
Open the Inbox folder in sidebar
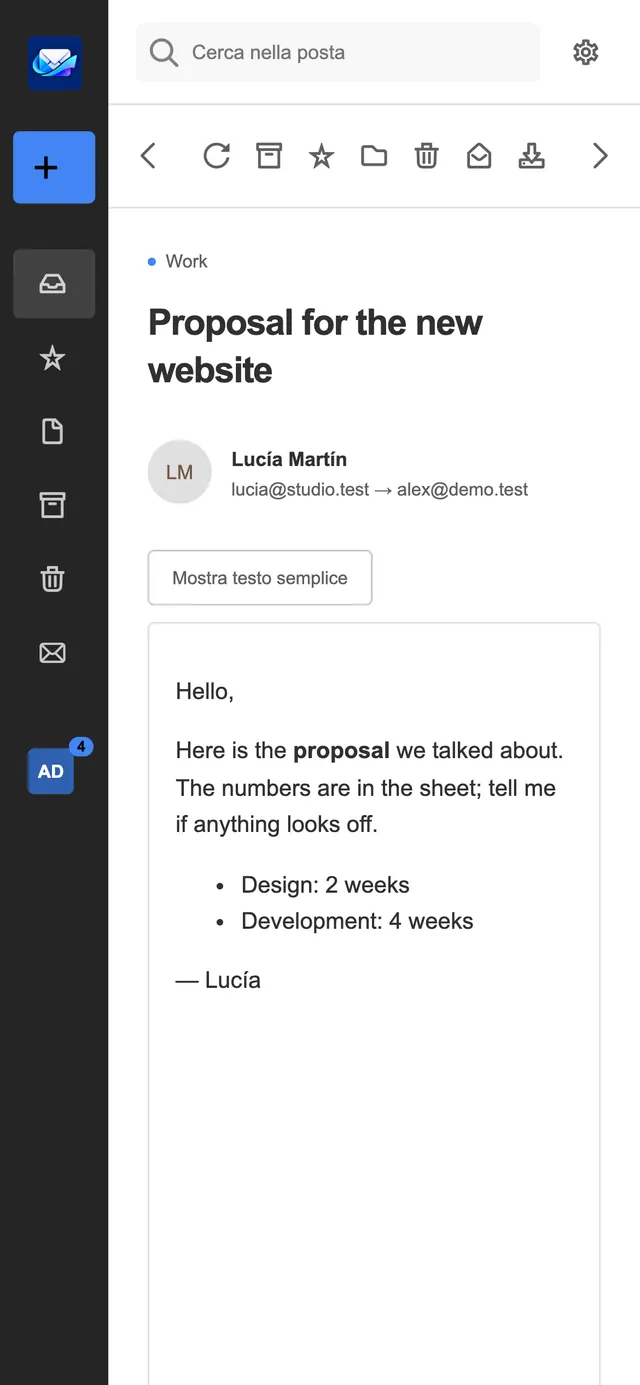[54, 284]
